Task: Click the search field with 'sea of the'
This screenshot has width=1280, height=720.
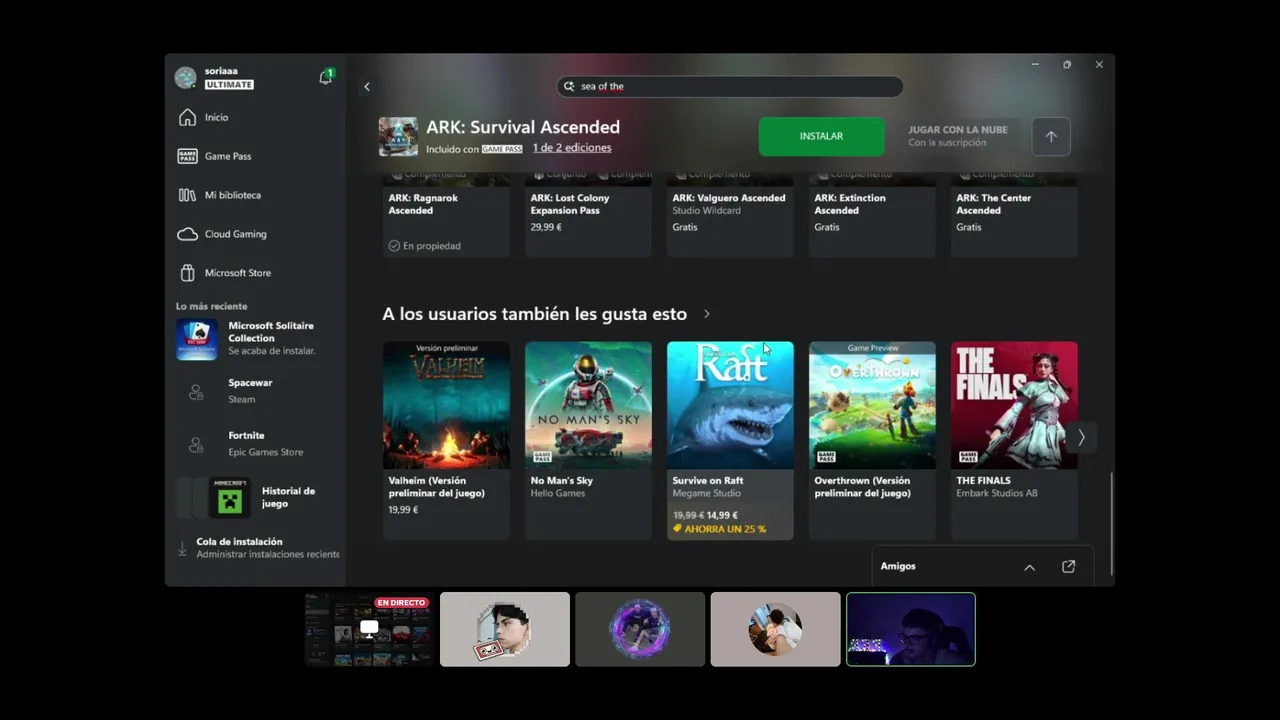Action: tap(730, 87)
